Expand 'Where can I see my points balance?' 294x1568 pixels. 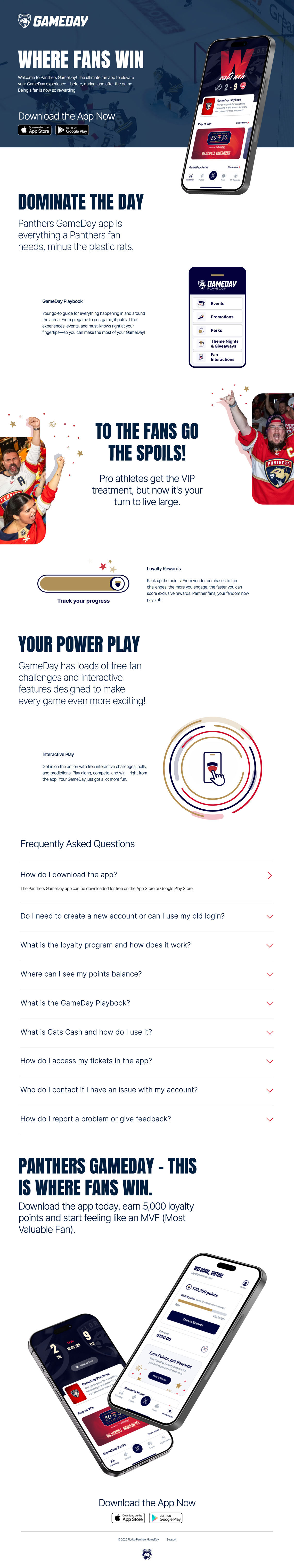tap(269, 975)
